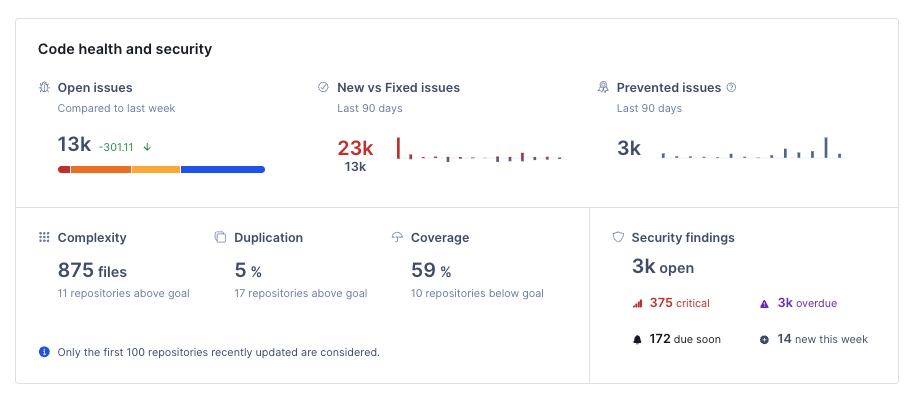Click the umbrella icon beside Coverage
Viewport: 916px width, 406px height.
[x=397, y=238]
